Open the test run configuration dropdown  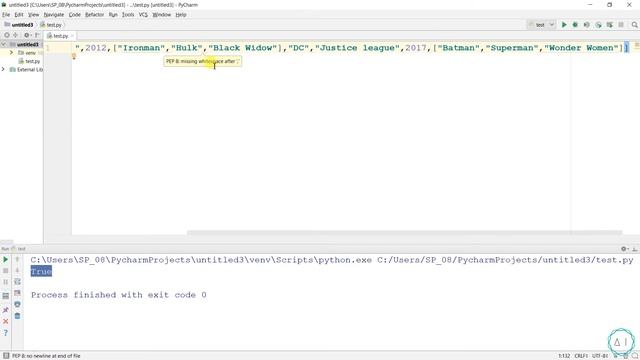(x=541, y=25)
